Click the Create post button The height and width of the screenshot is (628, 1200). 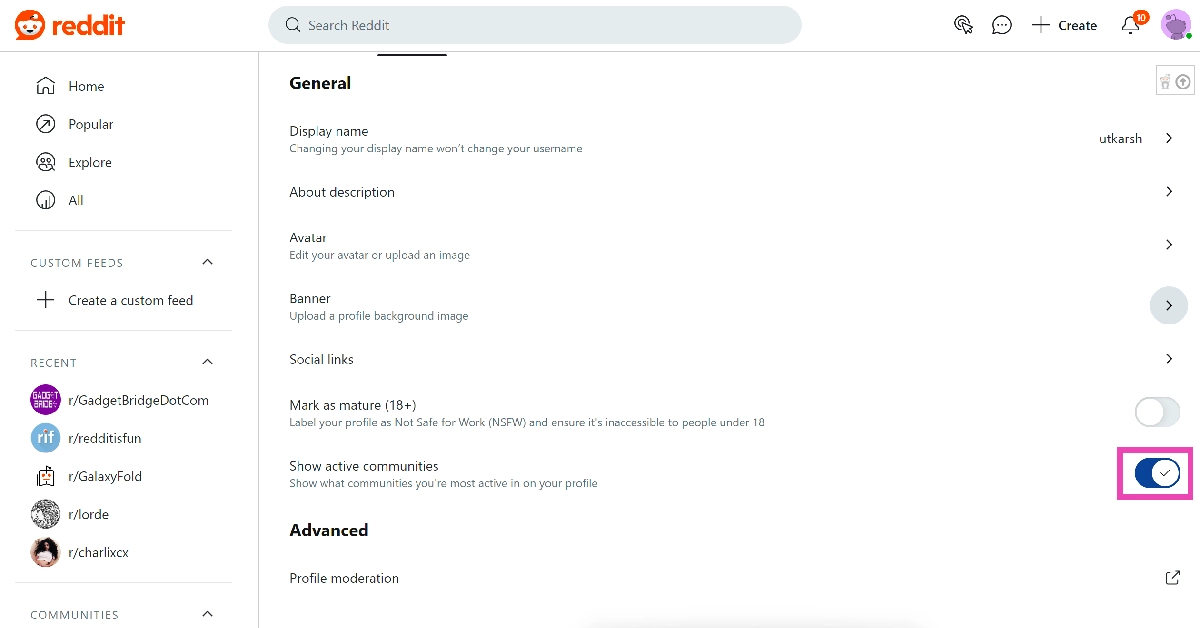[x=1064, y=25]
